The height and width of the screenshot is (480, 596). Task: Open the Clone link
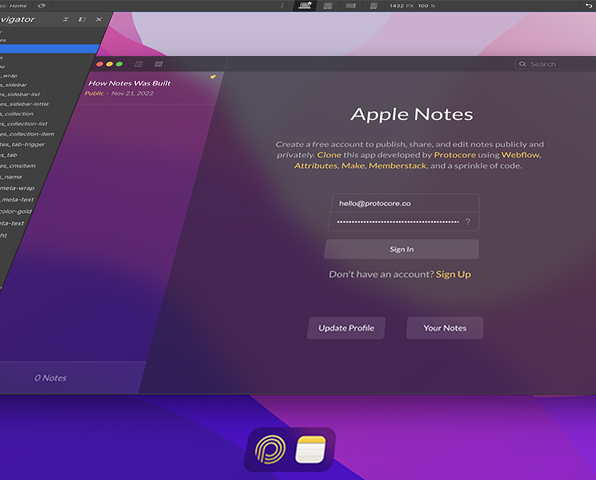[x=329, y=155]
